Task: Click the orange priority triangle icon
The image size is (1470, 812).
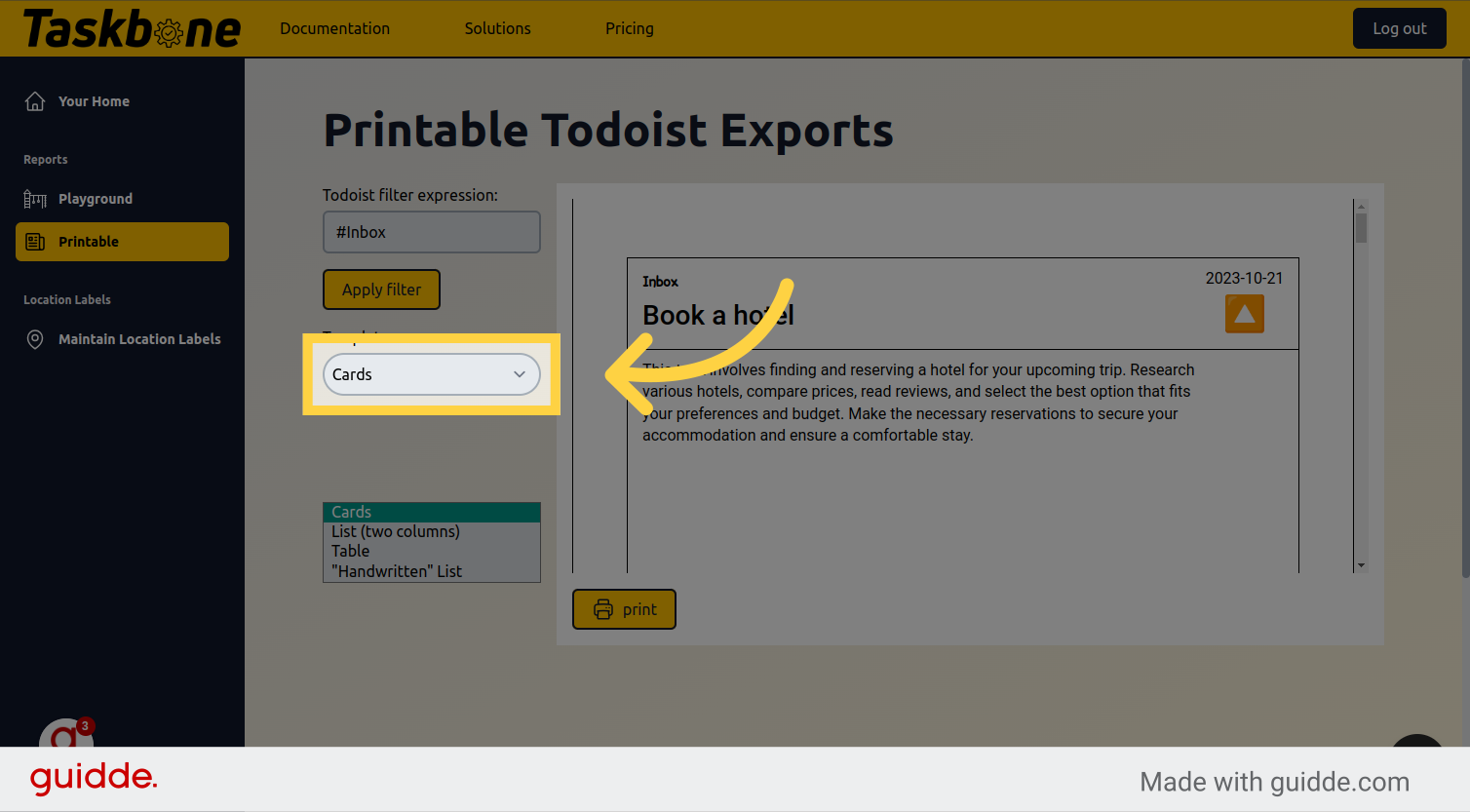Action: 1244,314
